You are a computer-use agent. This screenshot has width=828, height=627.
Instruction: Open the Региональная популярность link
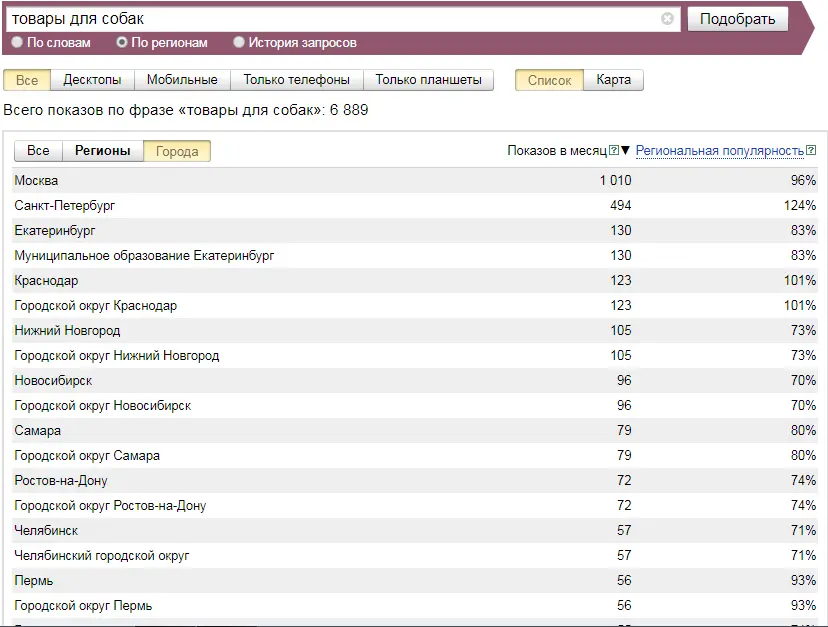point(719,151)
